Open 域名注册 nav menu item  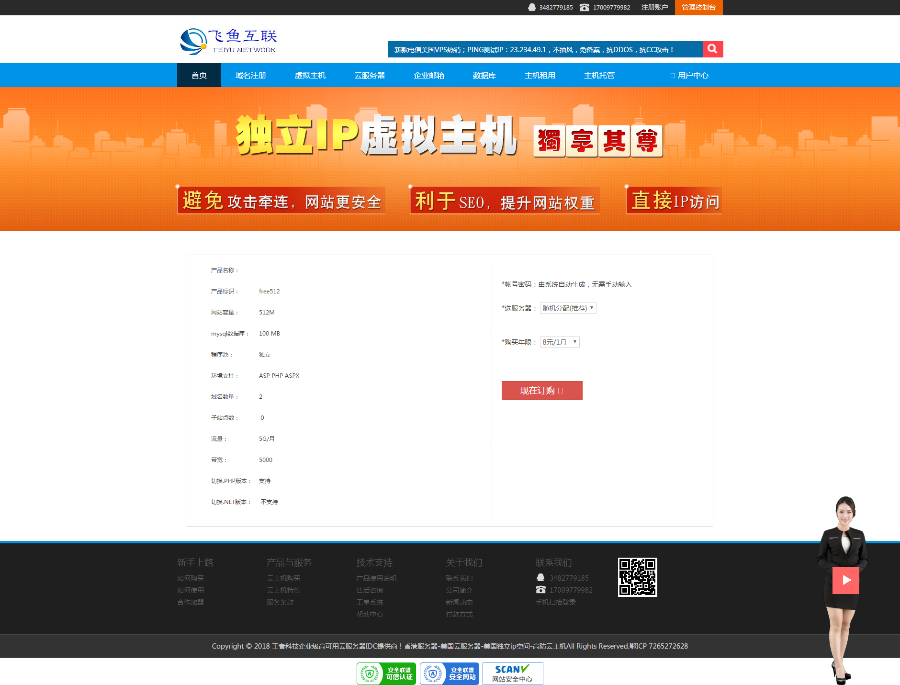pos(250,75)
